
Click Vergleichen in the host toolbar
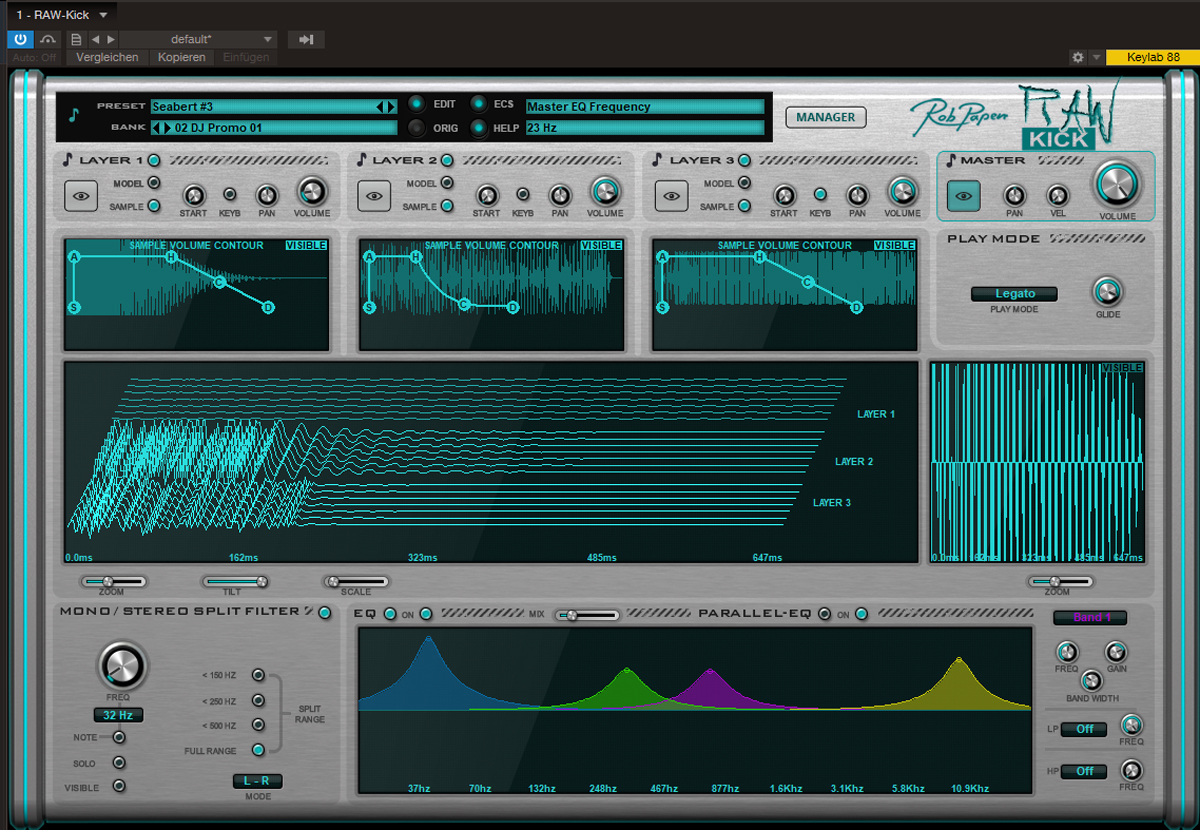click(106, 57)
